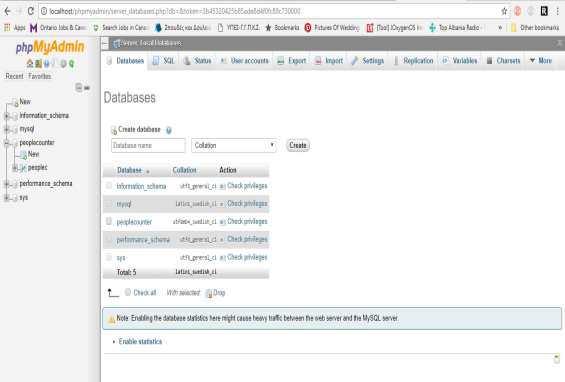
Task: Expand information_schema in navigation tree
Action: 6,116
